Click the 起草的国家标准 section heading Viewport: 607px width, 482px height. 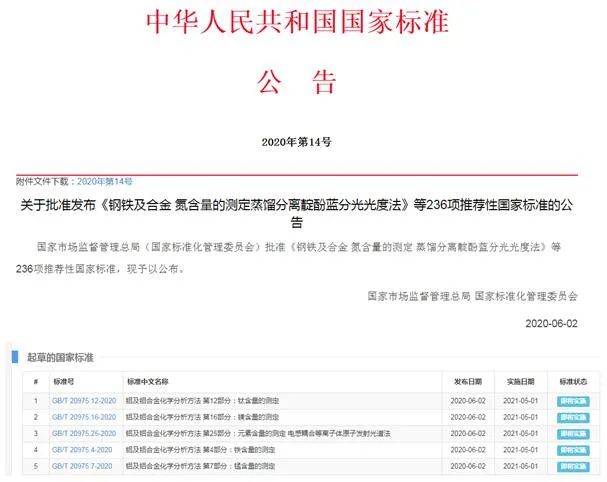coord(61,356)
